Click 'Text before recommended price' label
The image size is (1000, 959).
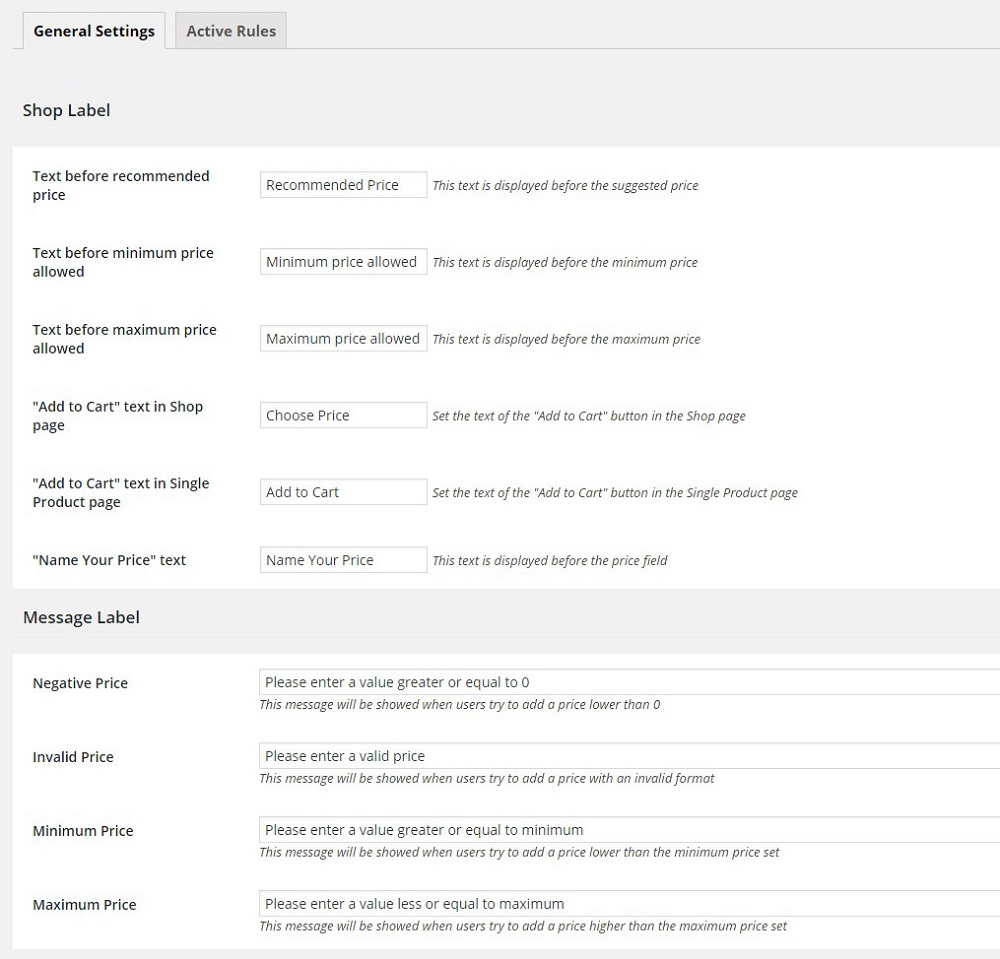coord(121,185)
